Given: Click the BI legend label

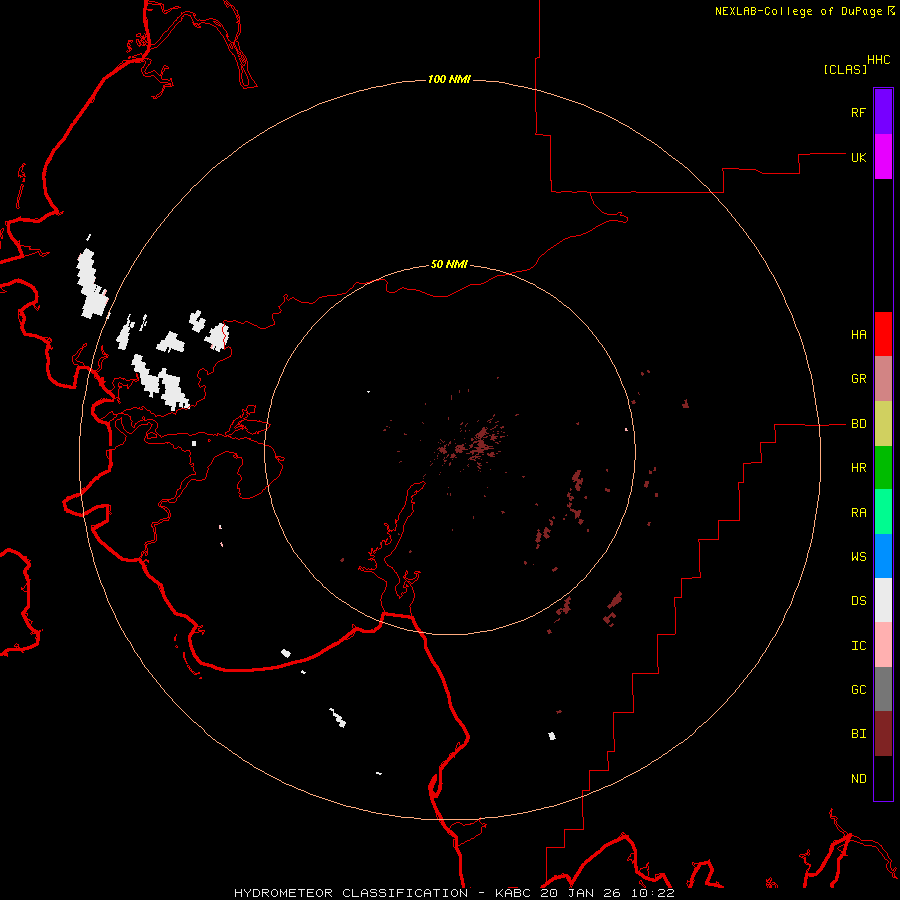Looking at the screenshot, I should 858,734.
